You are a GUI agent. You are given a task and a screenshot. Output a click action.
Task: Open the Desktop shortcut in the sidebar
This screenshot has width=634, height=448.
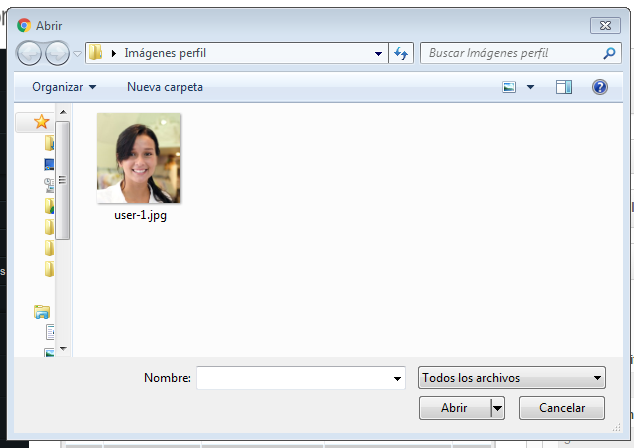click(x=49, y=164)
